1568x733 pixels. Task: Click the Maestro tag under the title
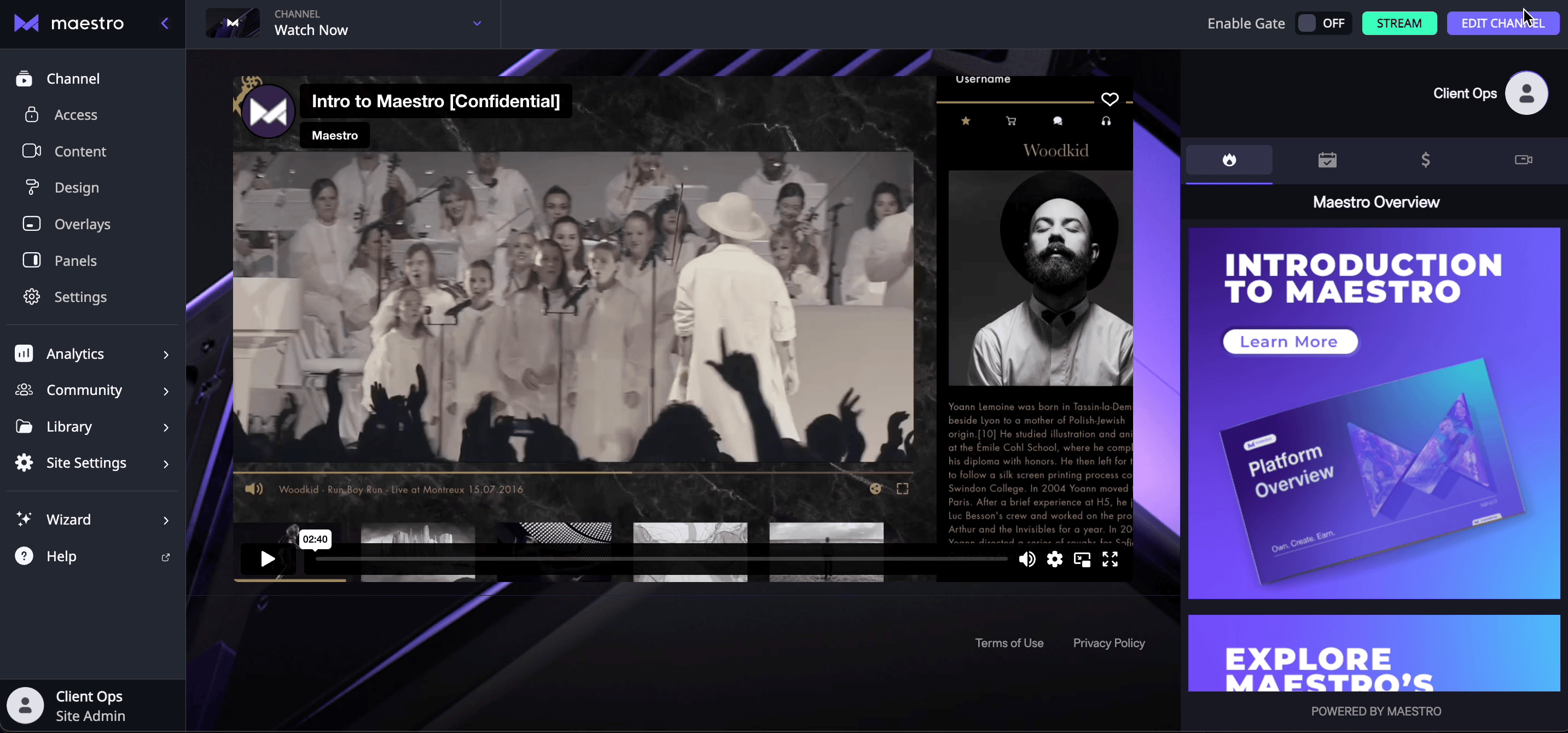(335, 135)
